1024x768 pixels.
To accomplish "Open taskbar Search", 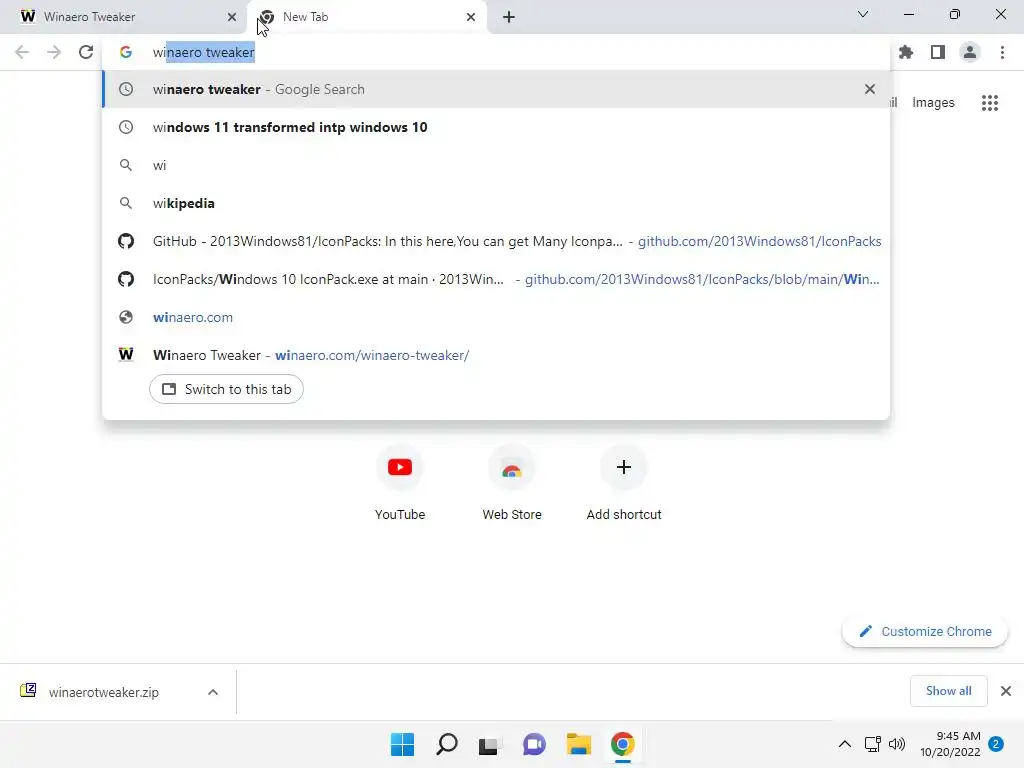I will pyautogui.click(x=447, y=744).
